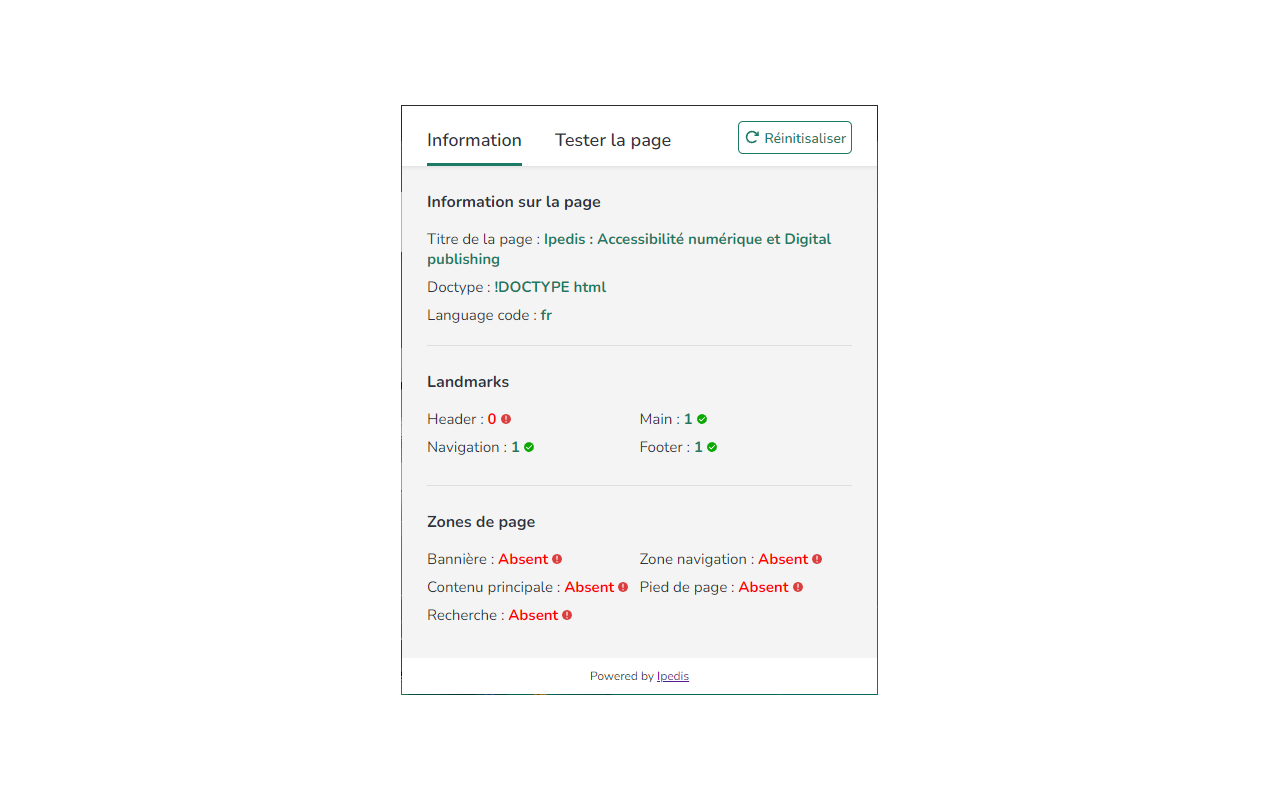Click the red error icon next to Header

(x=506, y=419)
